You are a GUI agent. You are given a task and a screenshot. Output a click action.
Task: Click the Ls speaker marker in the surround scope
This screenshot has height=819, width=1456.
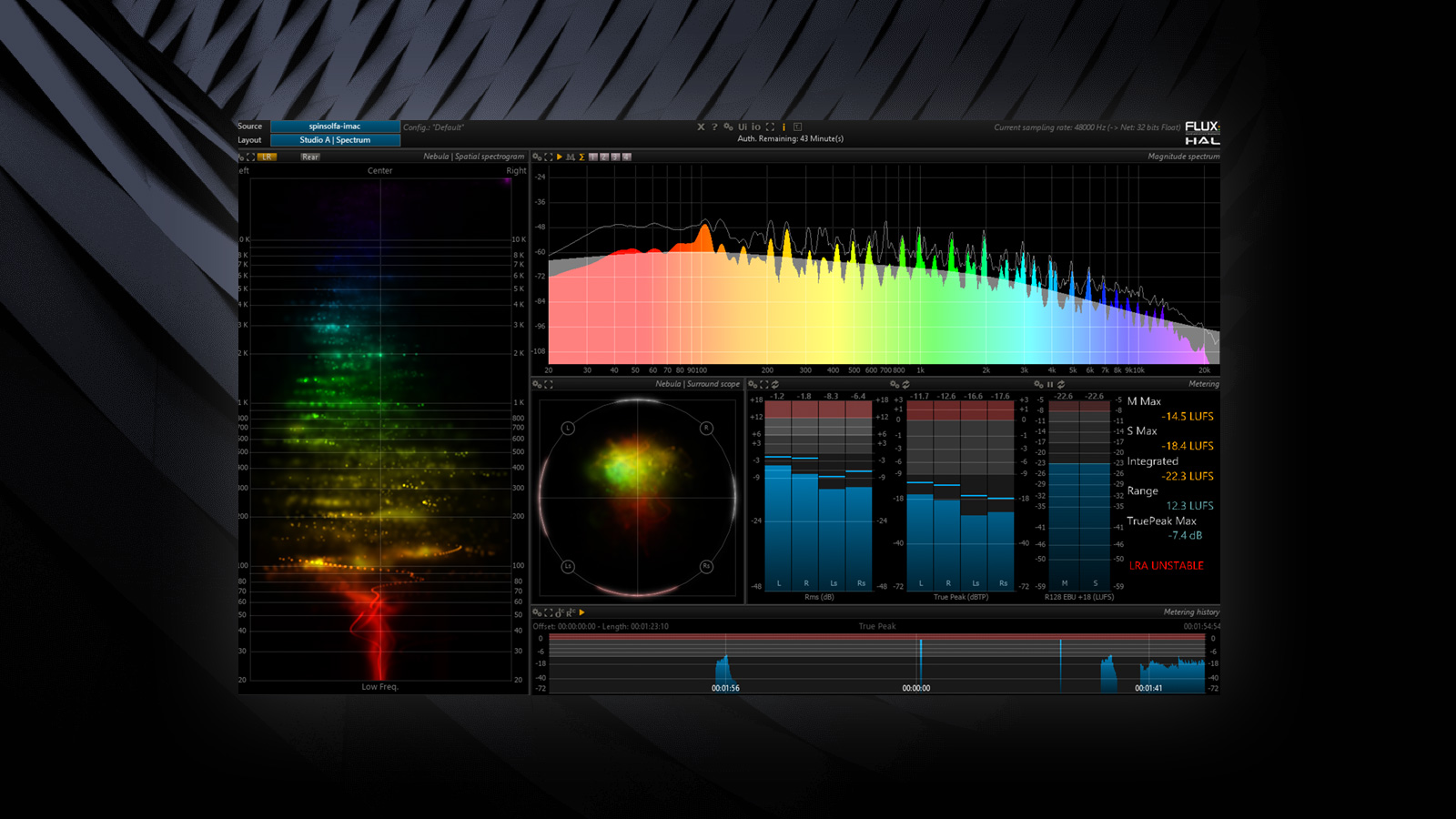click(x=568, y=566)
